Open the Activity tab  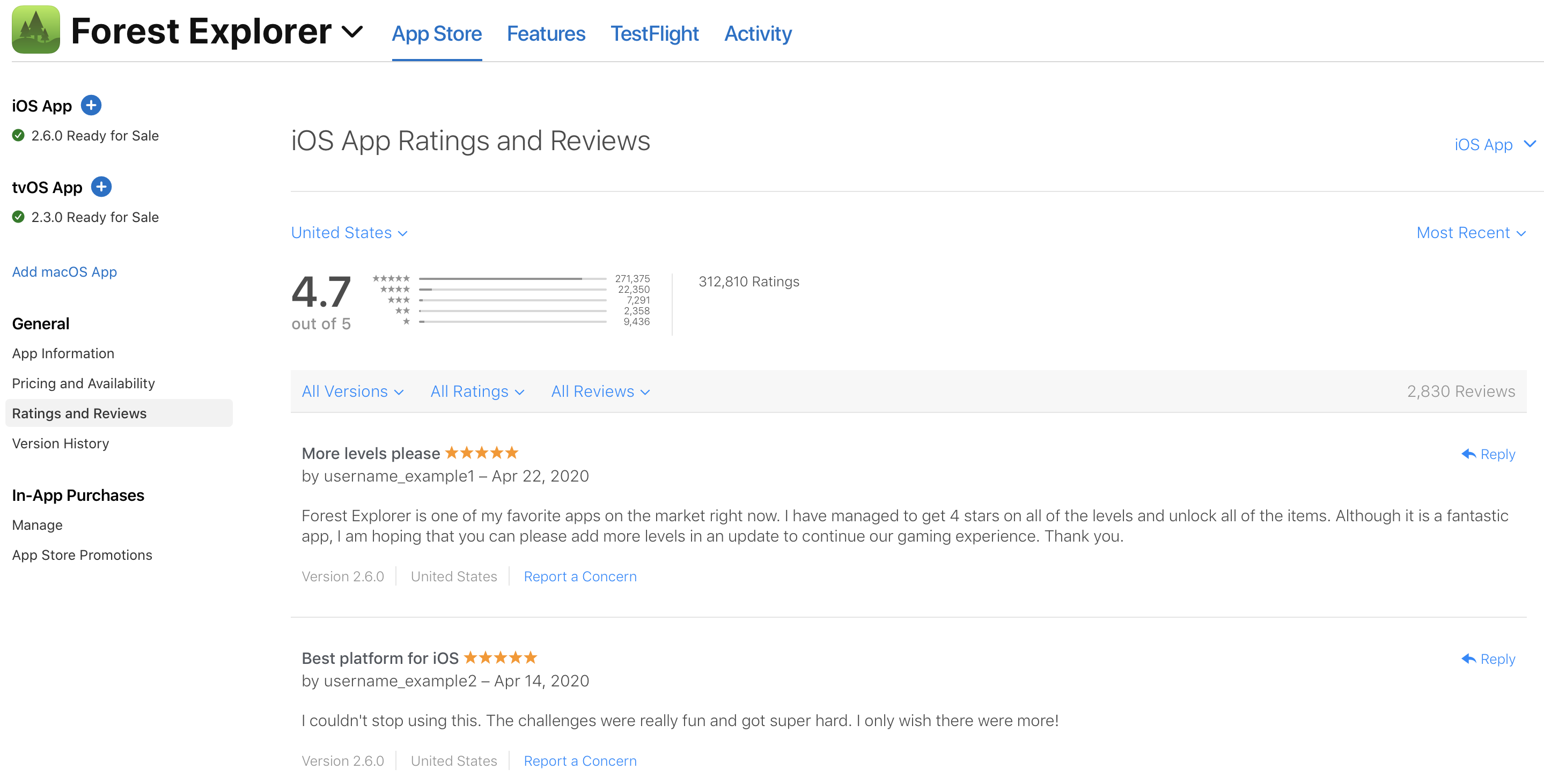[x=758, y=34]
